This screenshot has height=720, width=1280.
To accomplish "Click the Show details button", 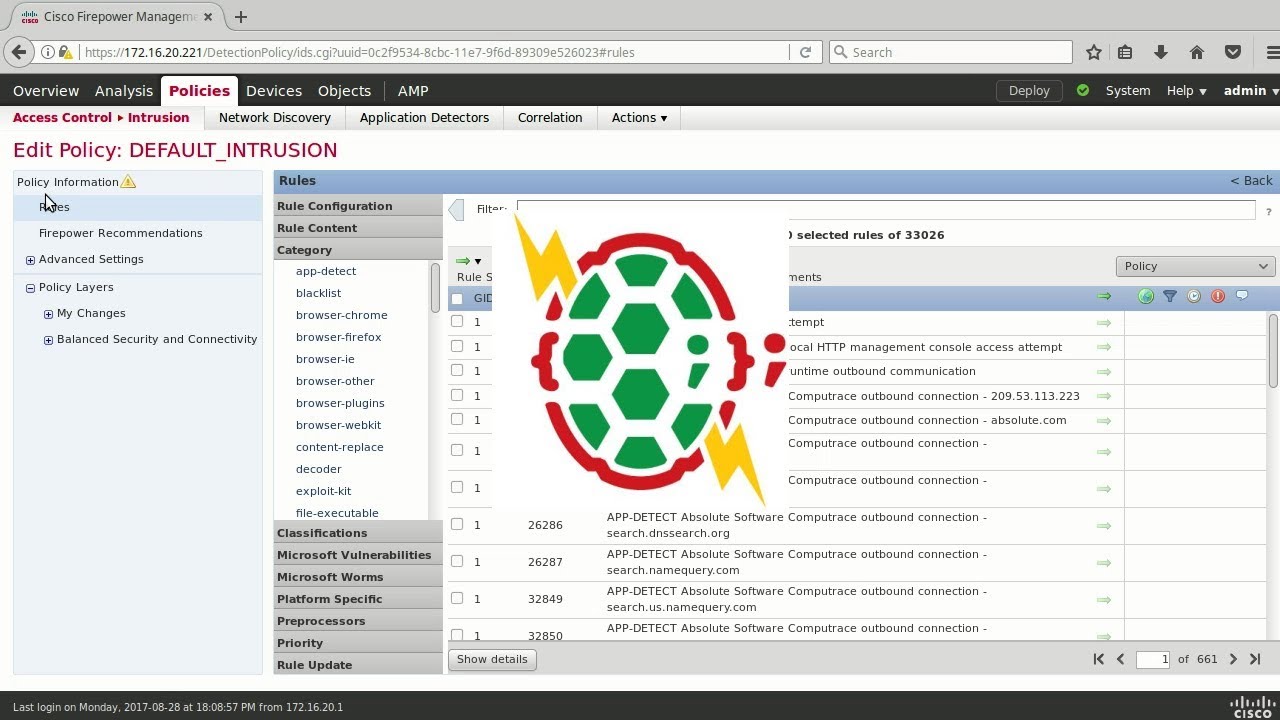I will (x=492, y=659).
